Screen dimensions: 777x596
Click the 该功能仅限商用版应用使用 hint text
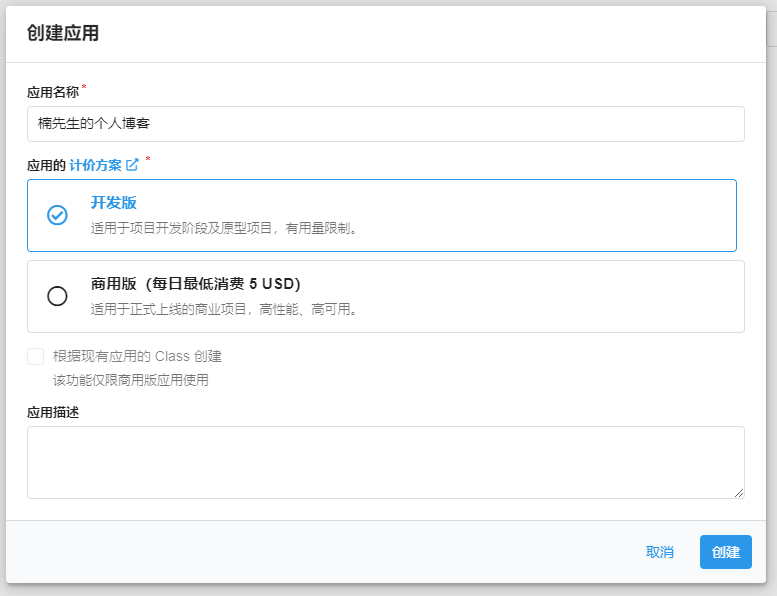pyautogui.click(x=130, y=380)
